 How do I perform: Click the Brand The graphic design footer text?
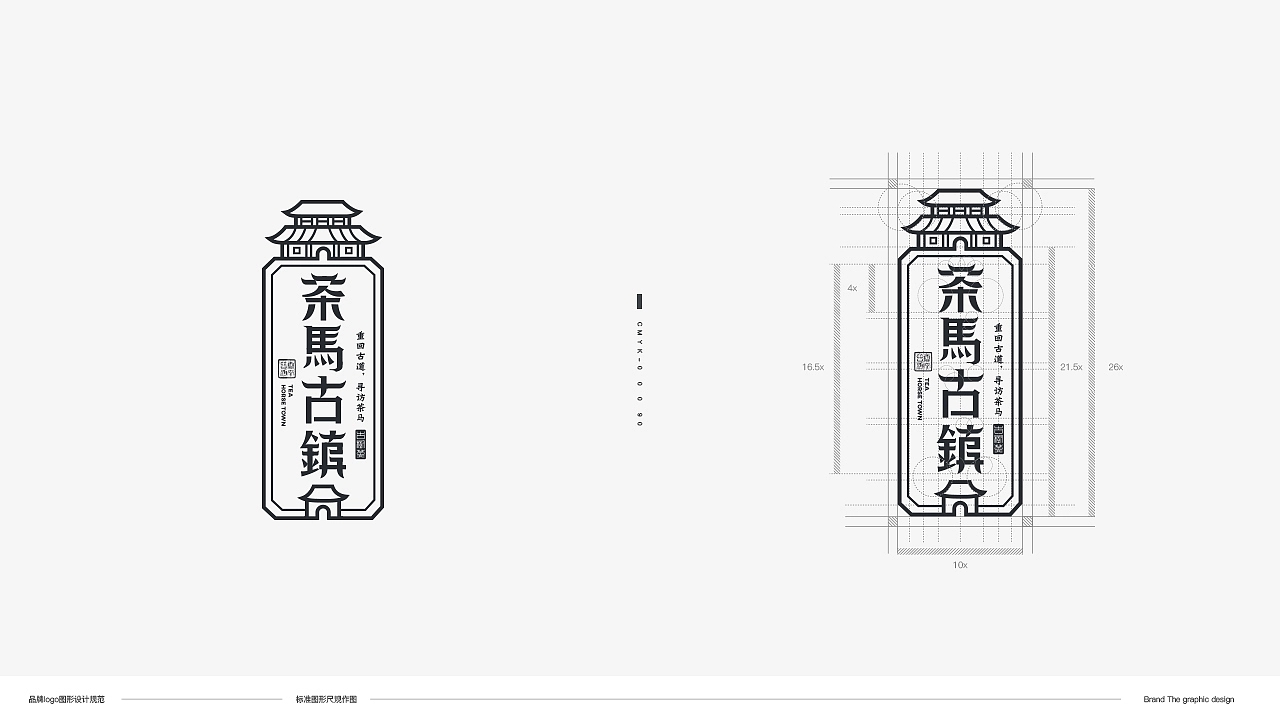pos(1189,699)
